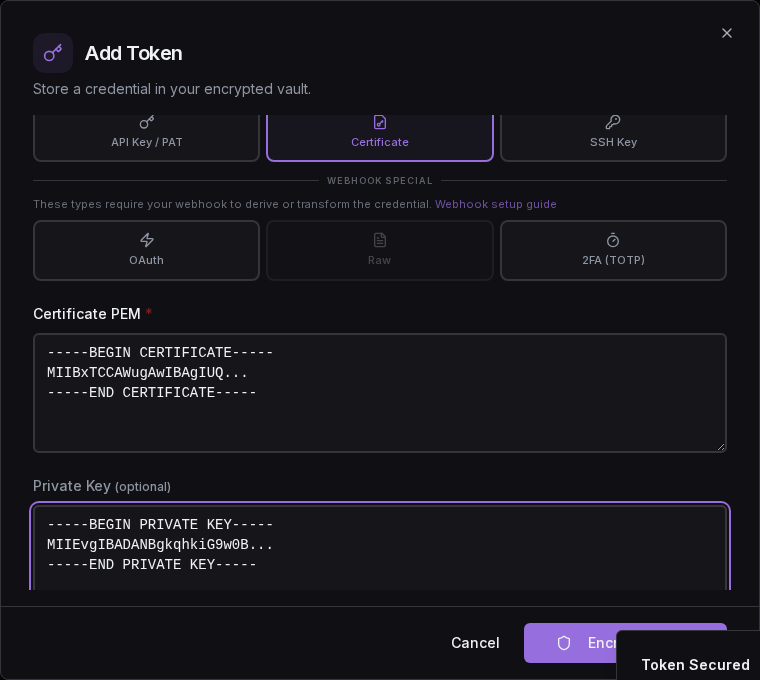The width and height of the screenshot is (760, 680).
Task: Click the WEBHOOK SPECIAL section heading
Action: 380,181
